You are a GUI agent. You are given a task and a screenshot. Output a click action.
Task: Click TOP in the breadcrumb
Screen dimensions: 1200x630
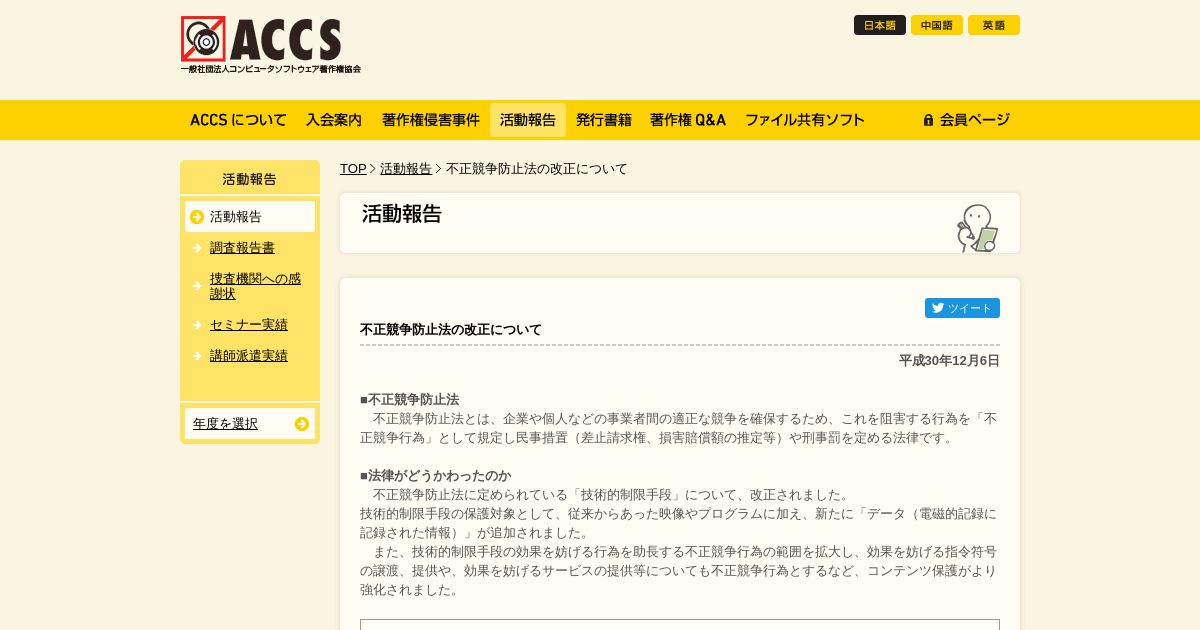point(353,169)
